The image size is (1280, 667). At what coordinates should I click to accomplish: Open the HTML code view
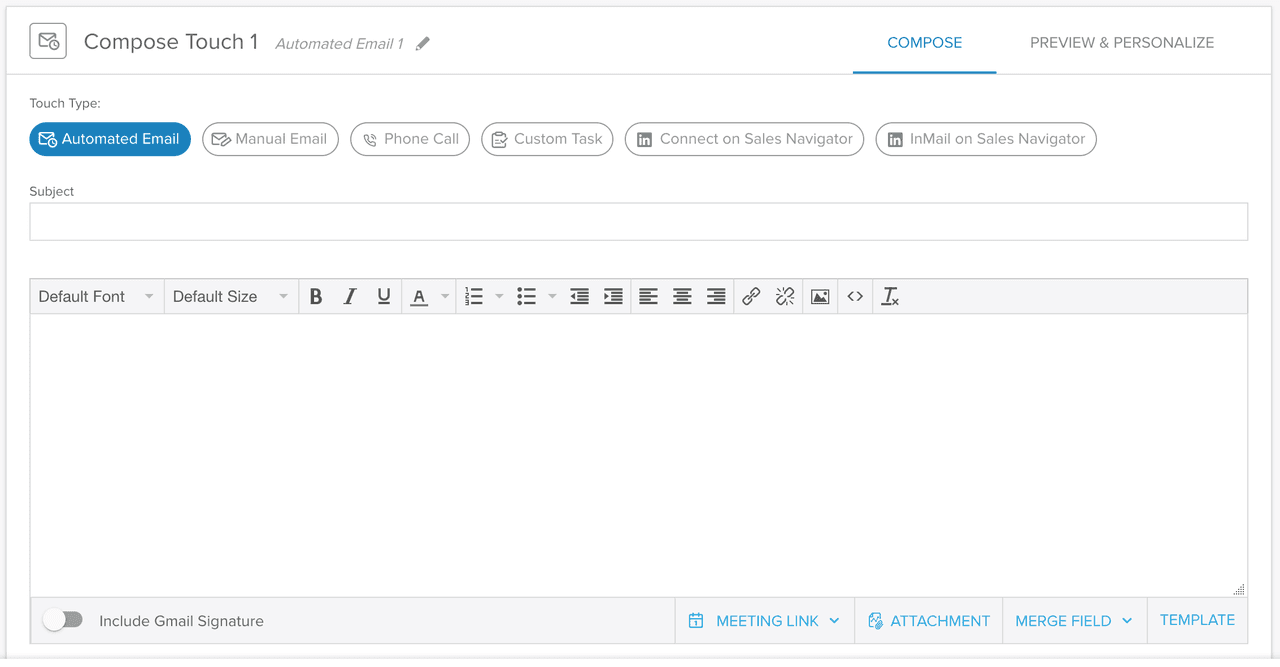pyautogui.click(x=854, y=296)
